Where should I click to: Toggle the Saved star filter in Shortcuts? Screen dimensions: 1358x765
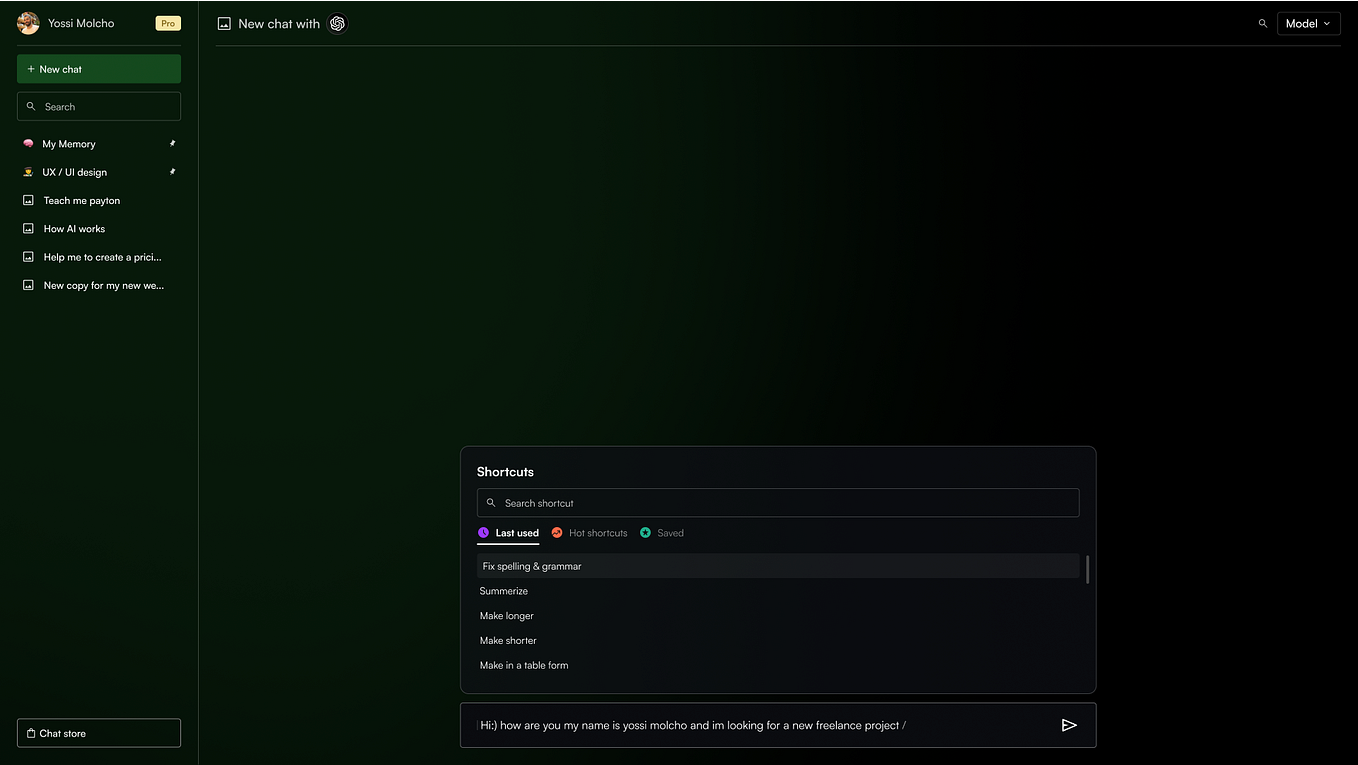point(645,533)
